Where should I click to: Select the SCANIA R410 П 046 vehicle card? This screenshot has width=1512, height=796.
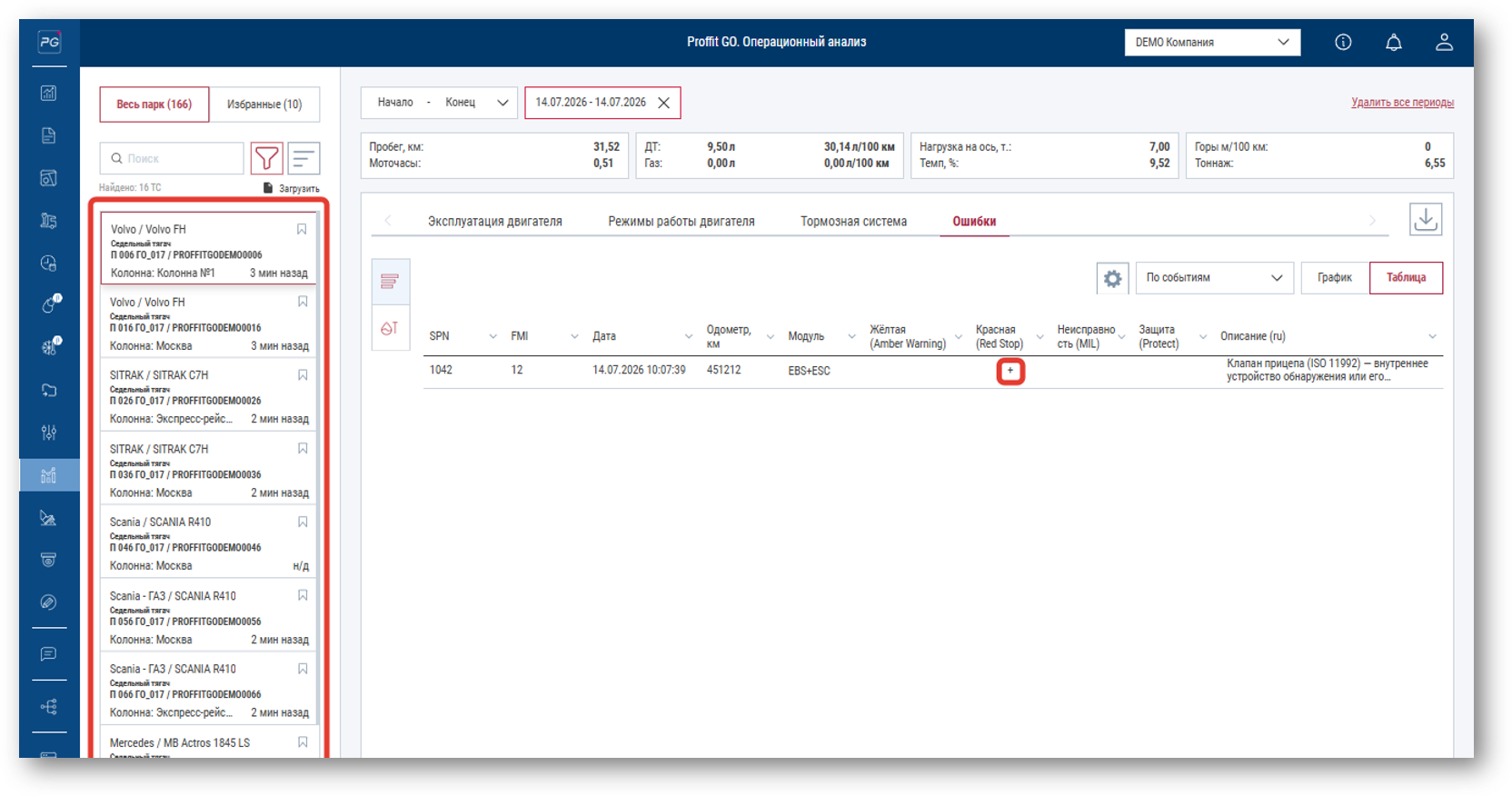pos(209,542)
